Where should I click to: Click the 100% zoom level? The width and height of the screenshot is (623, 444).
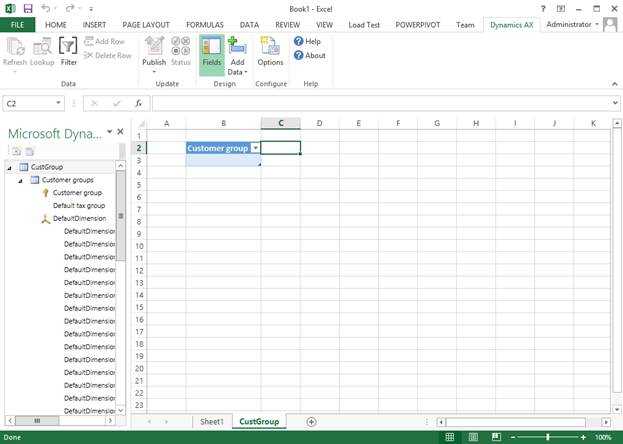603,437
